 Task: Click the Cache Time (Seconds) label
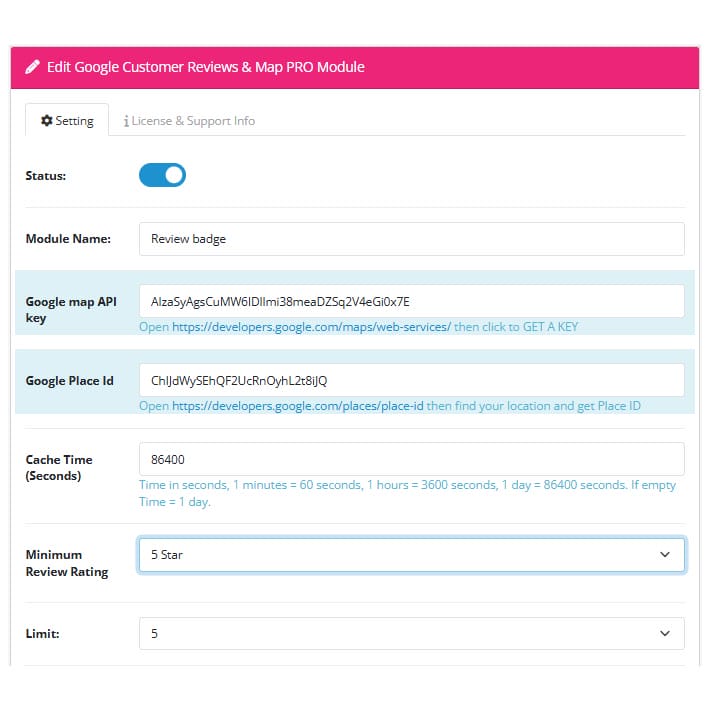click(x=59, y=468)
